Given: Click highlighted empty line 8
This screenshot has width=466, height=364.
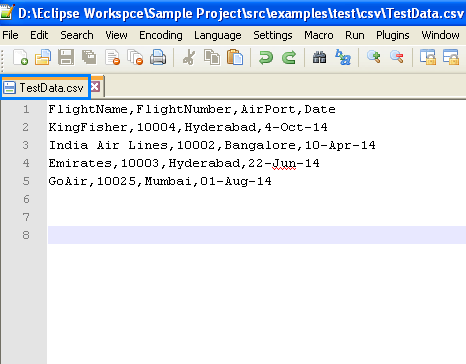Looking at the screenshot, I should (257, 235).
